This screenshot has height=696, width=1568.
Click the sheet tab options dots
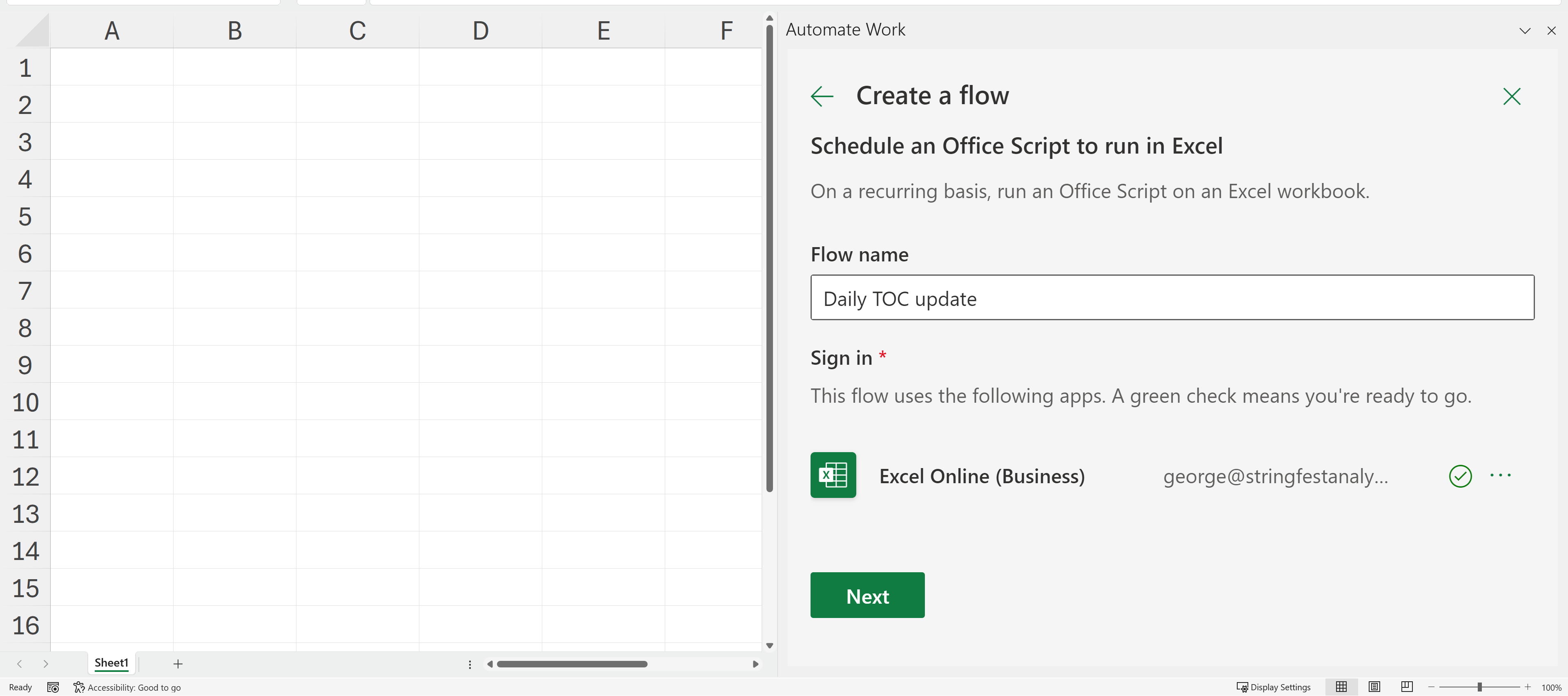click(469, 664)
